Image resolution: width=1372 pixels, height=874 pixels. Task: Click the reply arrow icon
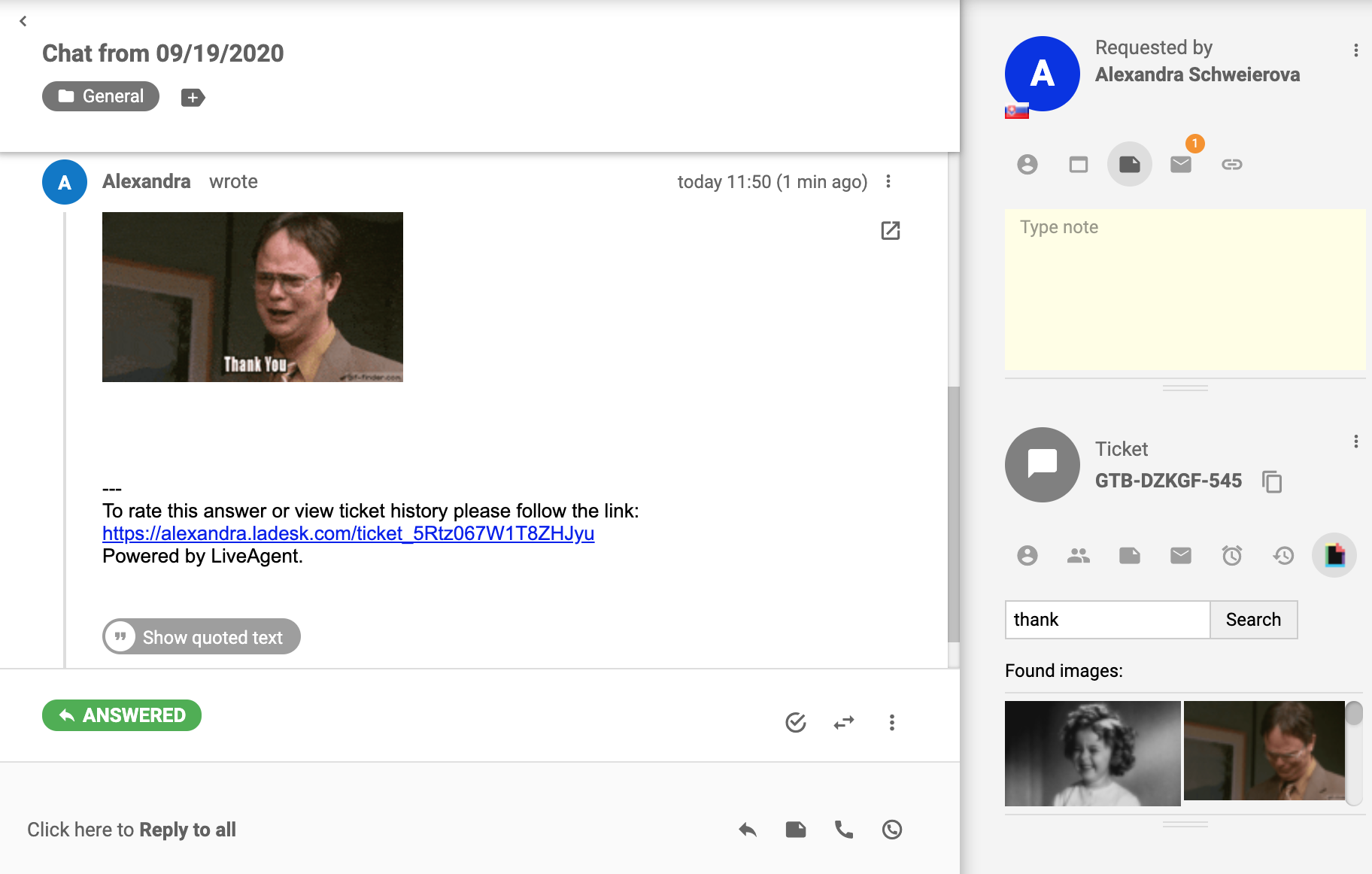pyautogui.click(x=748, y=830)
